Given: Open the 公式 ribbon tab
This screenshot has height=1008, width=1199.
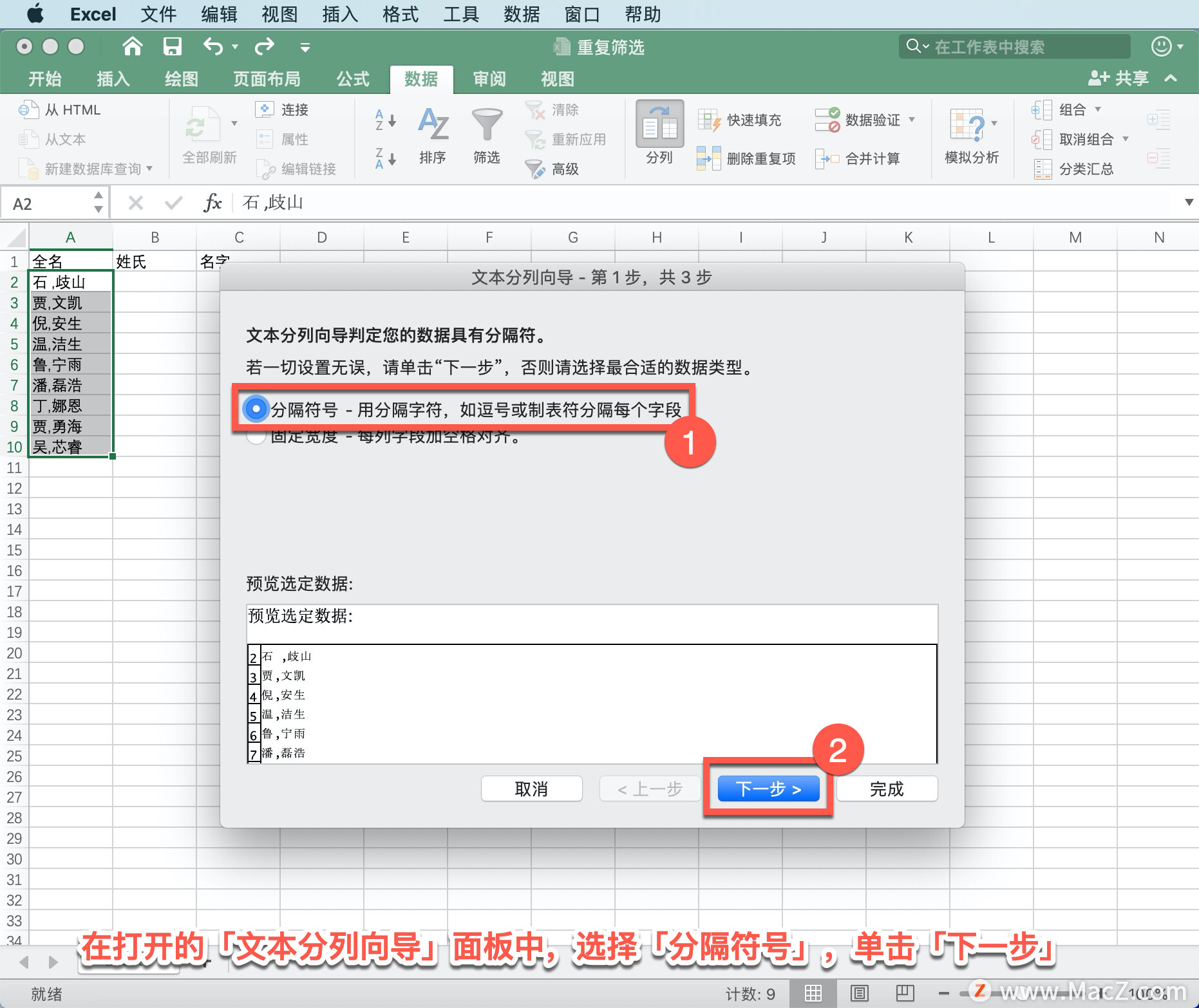Looking at the screenshot, I should coord(353,79).
